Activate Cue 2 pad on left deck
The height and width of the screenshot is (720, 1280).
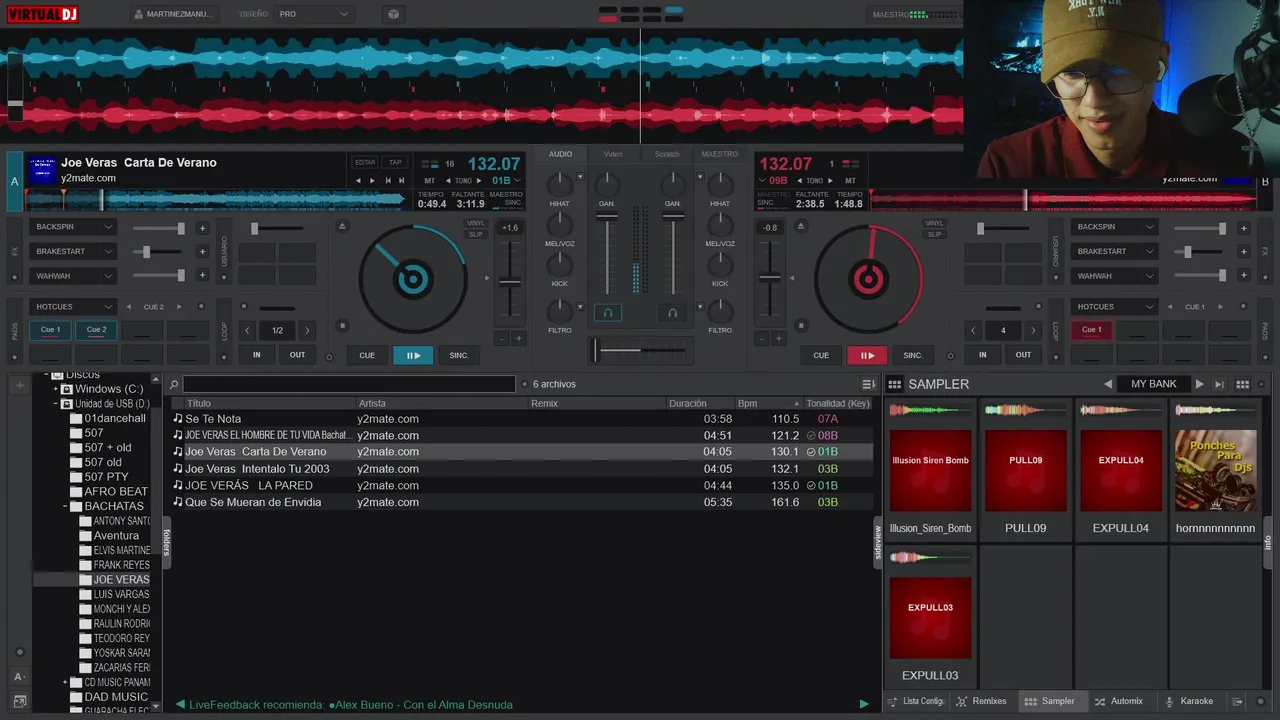click(97, 330)
